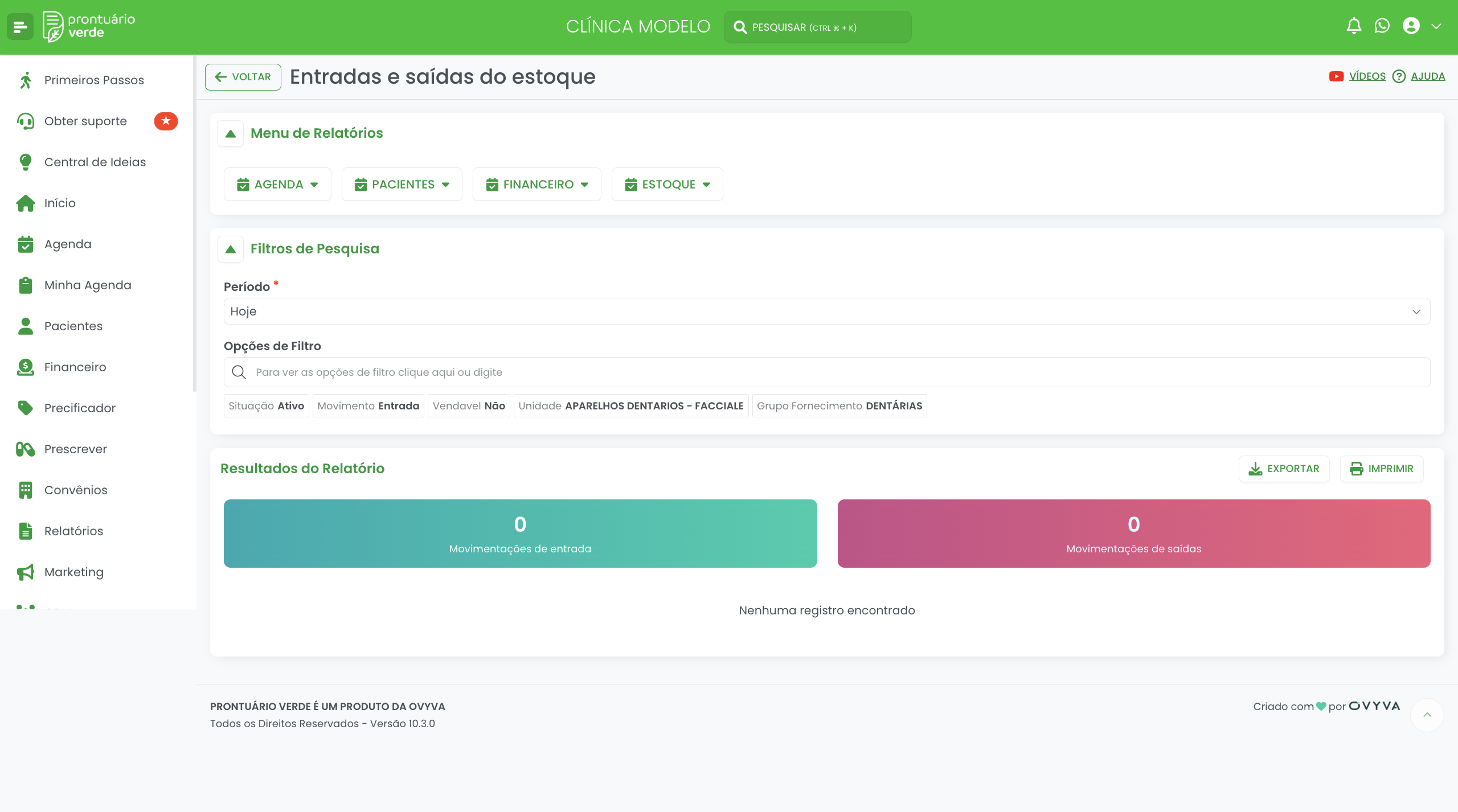Open the ESTOQUE reports dropdown
The width and height of the screenshot is (1458, 812).
coord(667,184)
